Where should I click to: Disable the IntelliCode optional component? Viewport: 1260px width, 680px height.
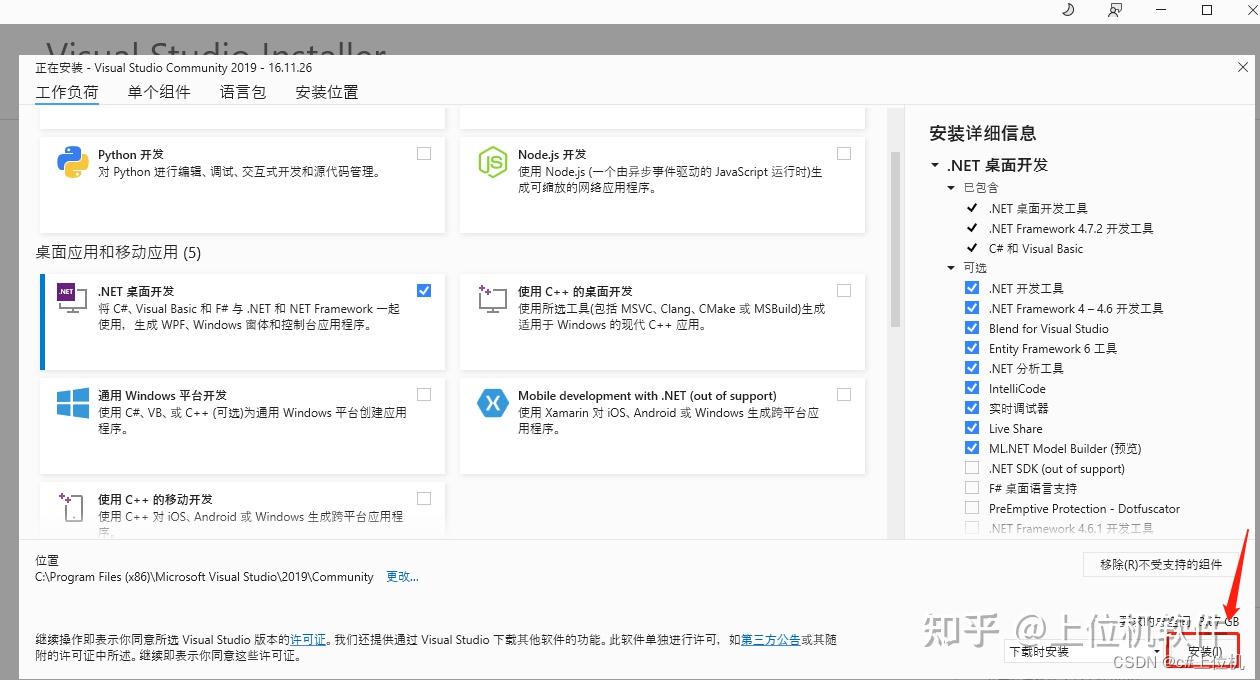tap(971, 388)
